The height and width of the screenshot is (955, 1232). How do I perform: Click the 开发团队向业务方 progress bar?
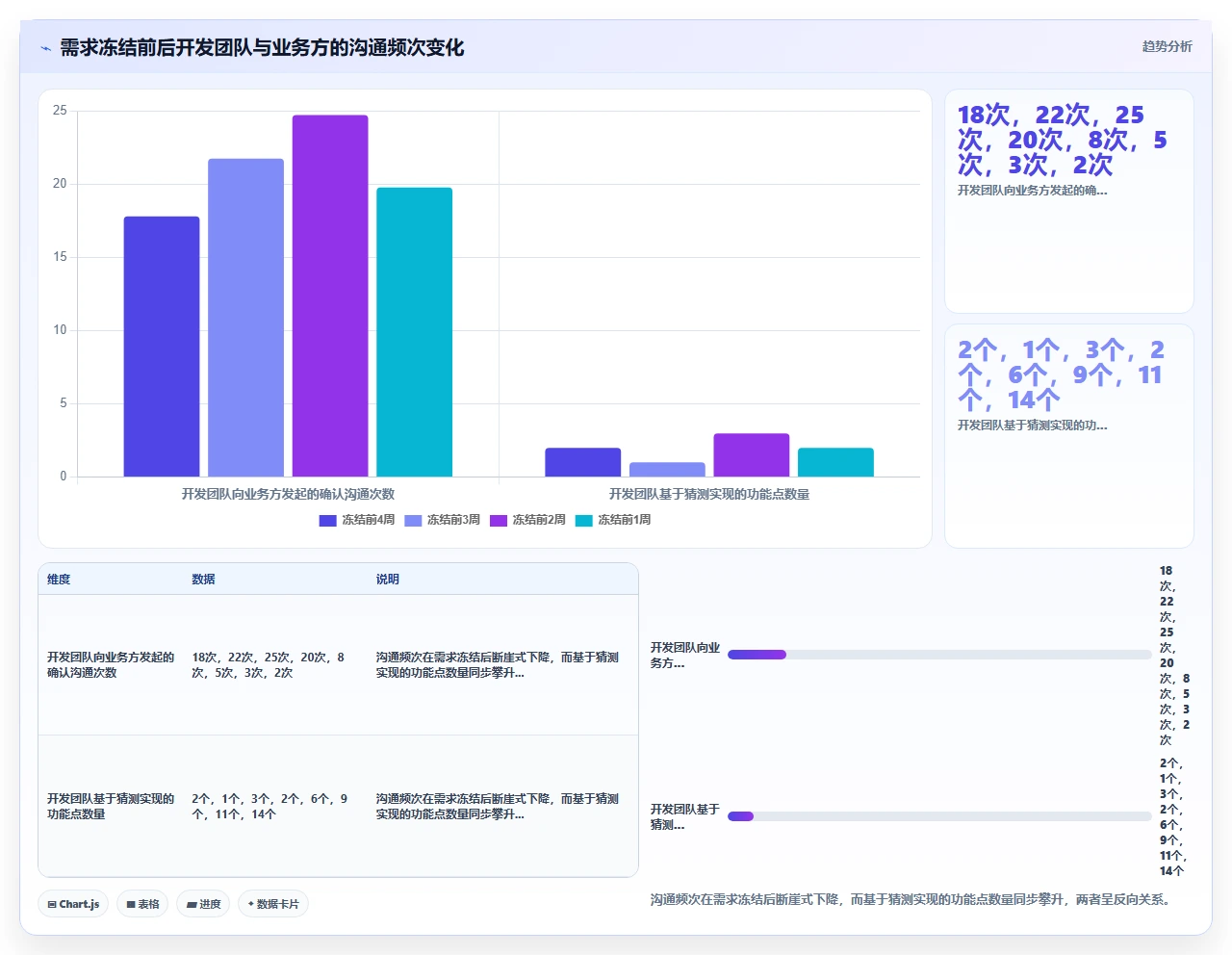pos(939,655)
